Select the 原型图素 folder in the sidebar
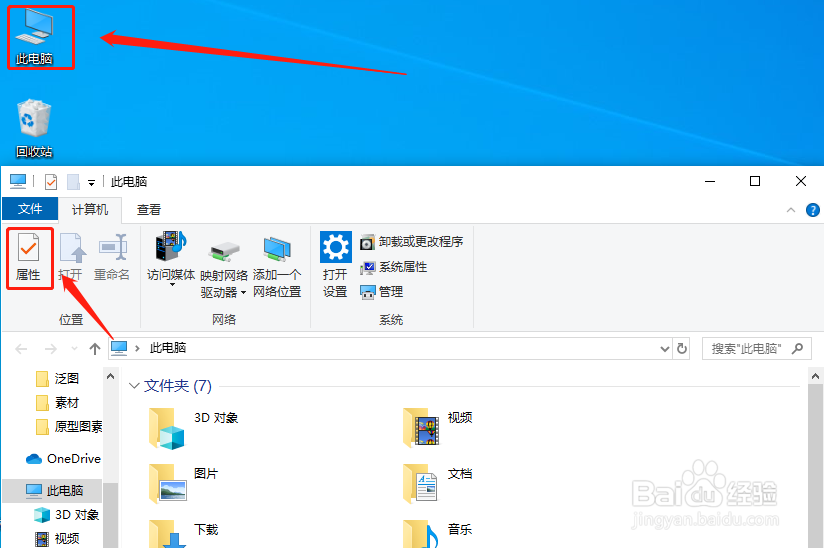This screenshot has width=824, height=548. coord(69,427)
